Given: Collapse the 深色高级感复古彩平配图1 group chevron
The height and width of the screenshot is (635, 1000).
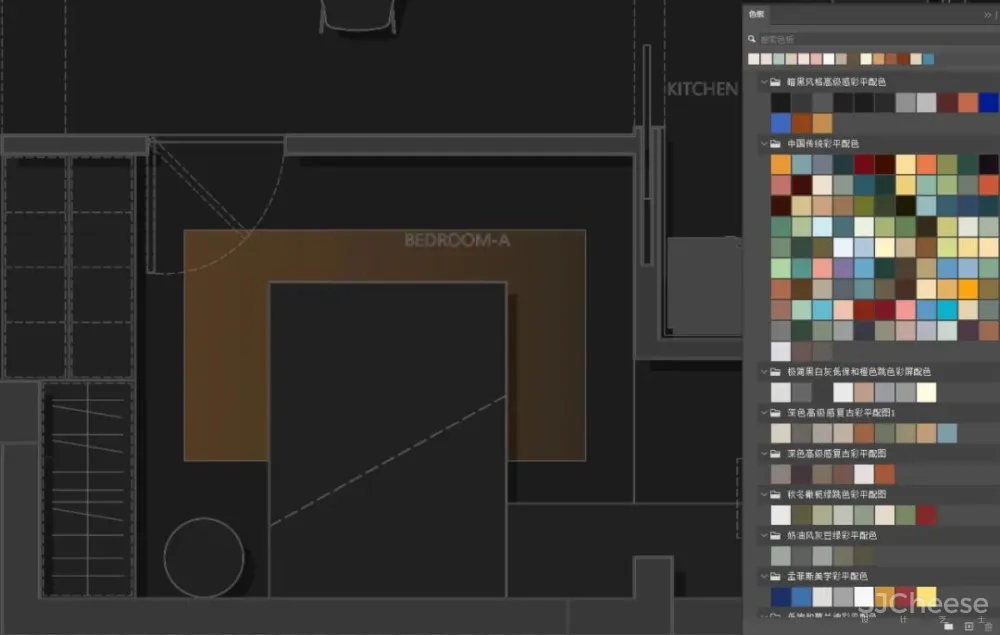Looking at the screenshot, I should click(x=762, y=412).
